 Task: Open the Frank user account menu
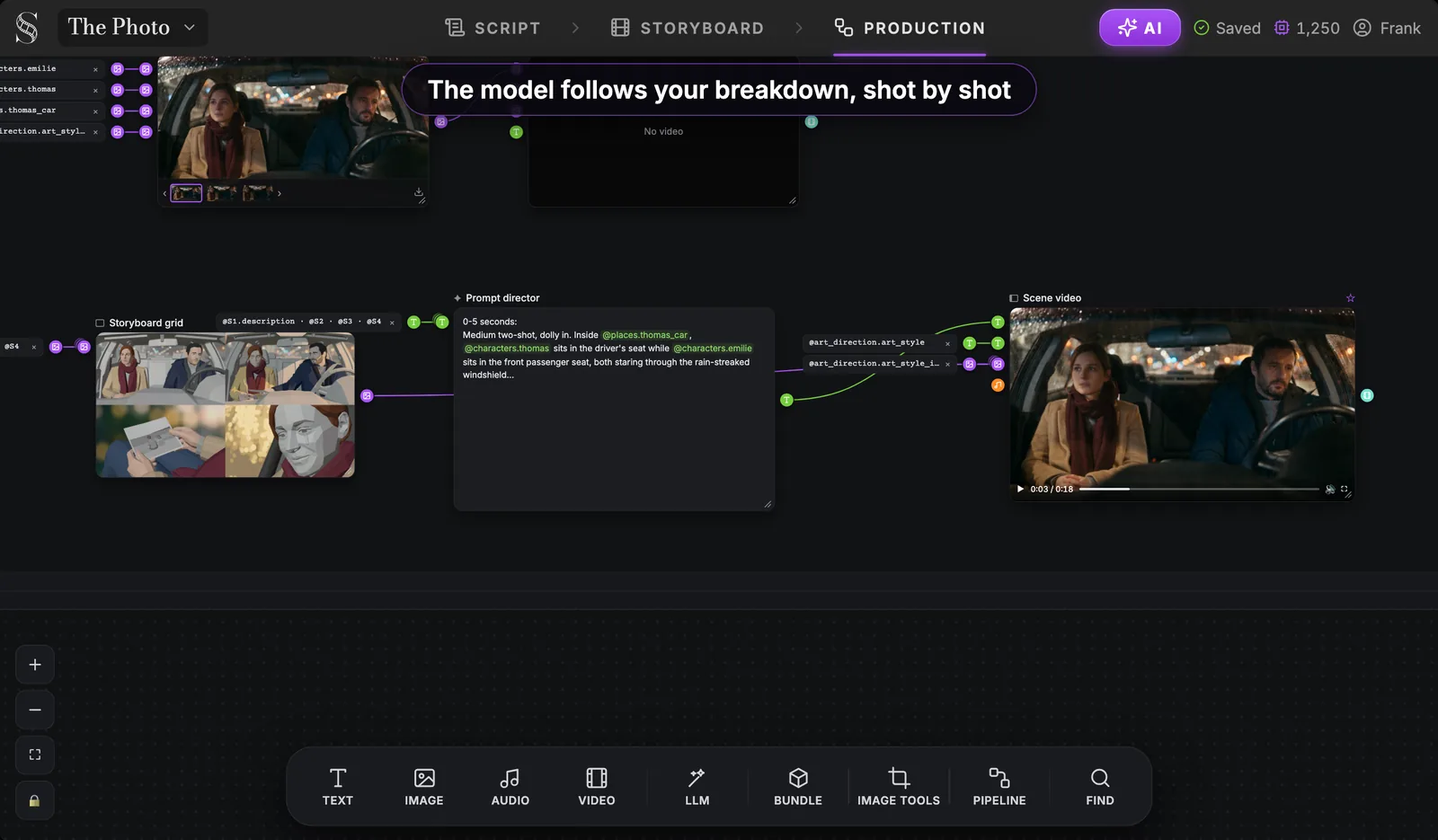tap(1387, 28)
